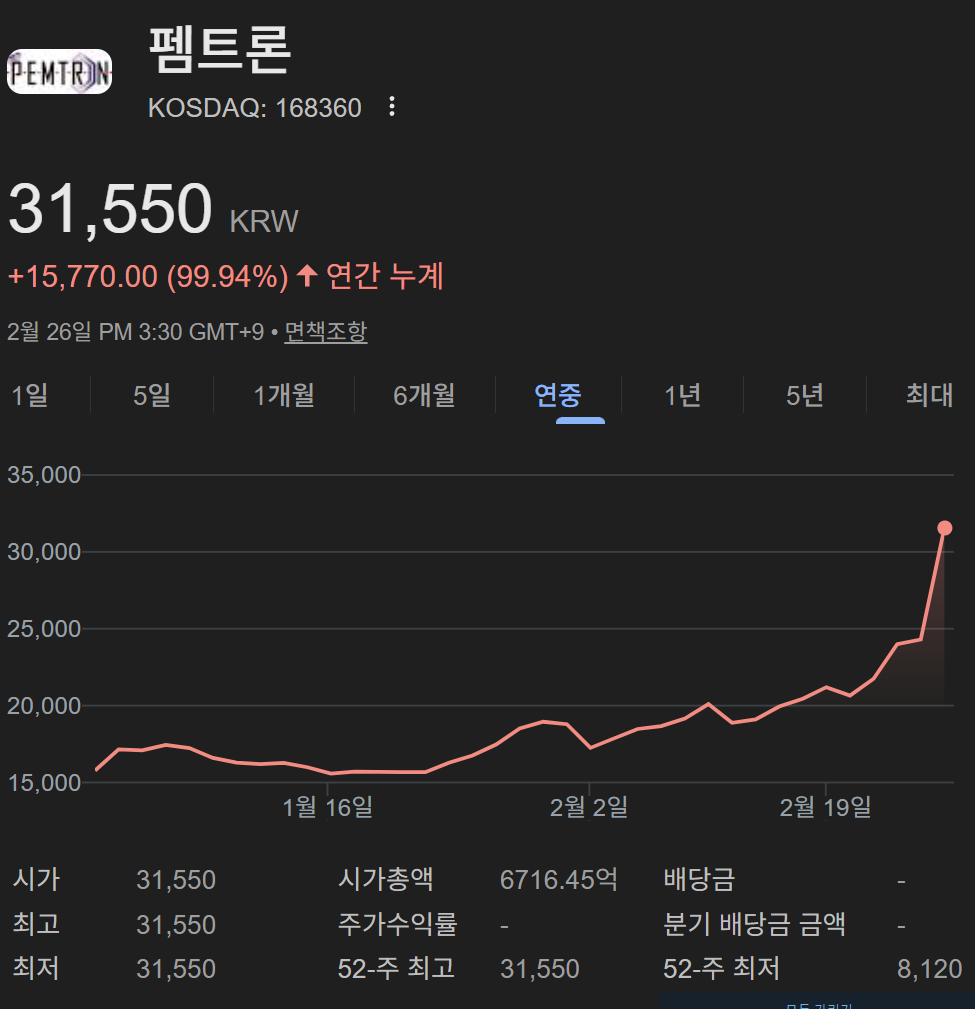Click the 시가총액 market cap label
975x1009 pixels.
(x=386, y=880)
